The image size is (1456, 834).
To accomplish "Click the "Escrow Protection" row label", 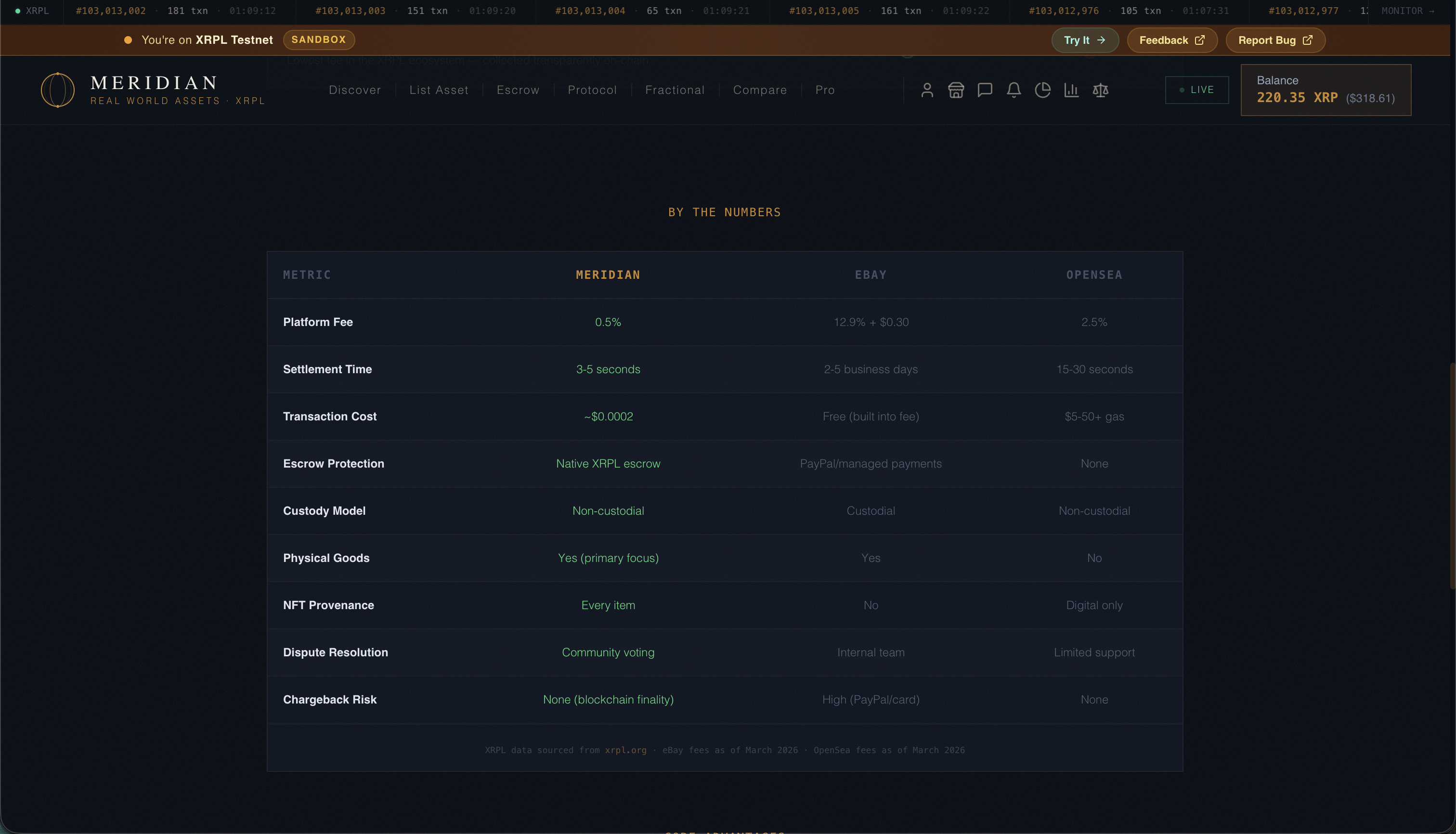I will [333, 464].
